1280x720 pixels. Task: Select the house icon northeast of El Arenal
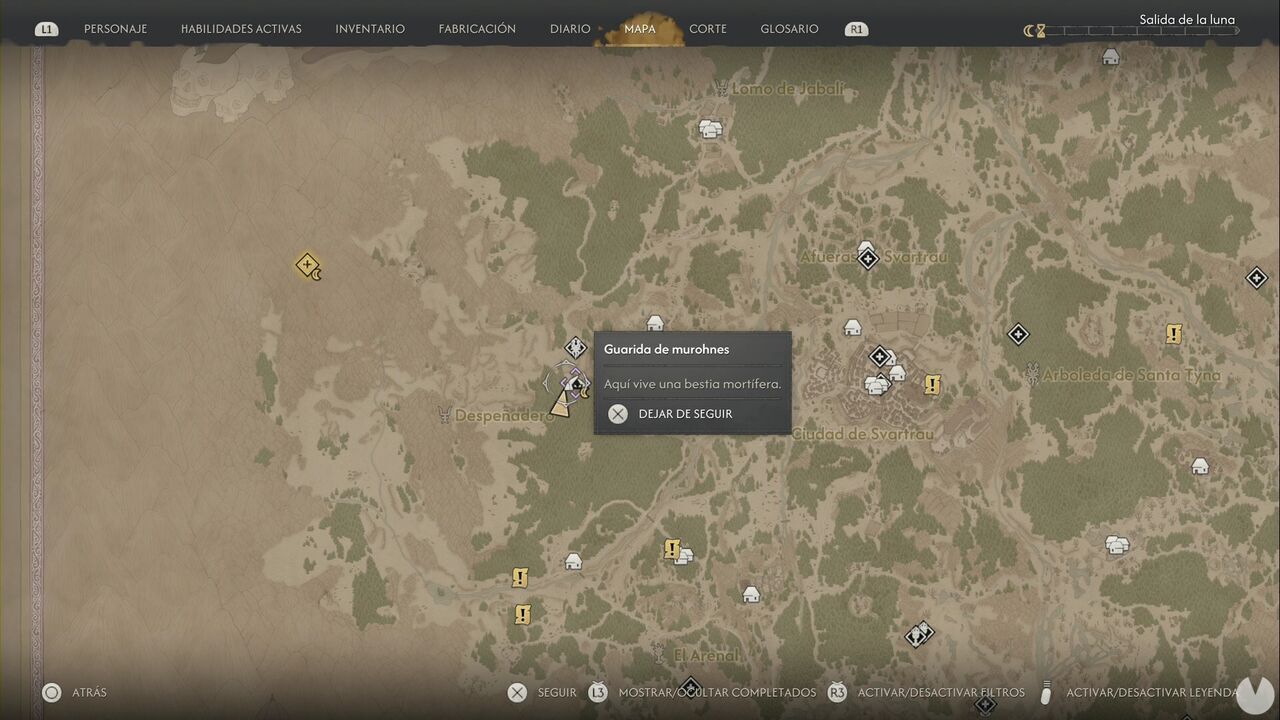click(x=751, y=595)
